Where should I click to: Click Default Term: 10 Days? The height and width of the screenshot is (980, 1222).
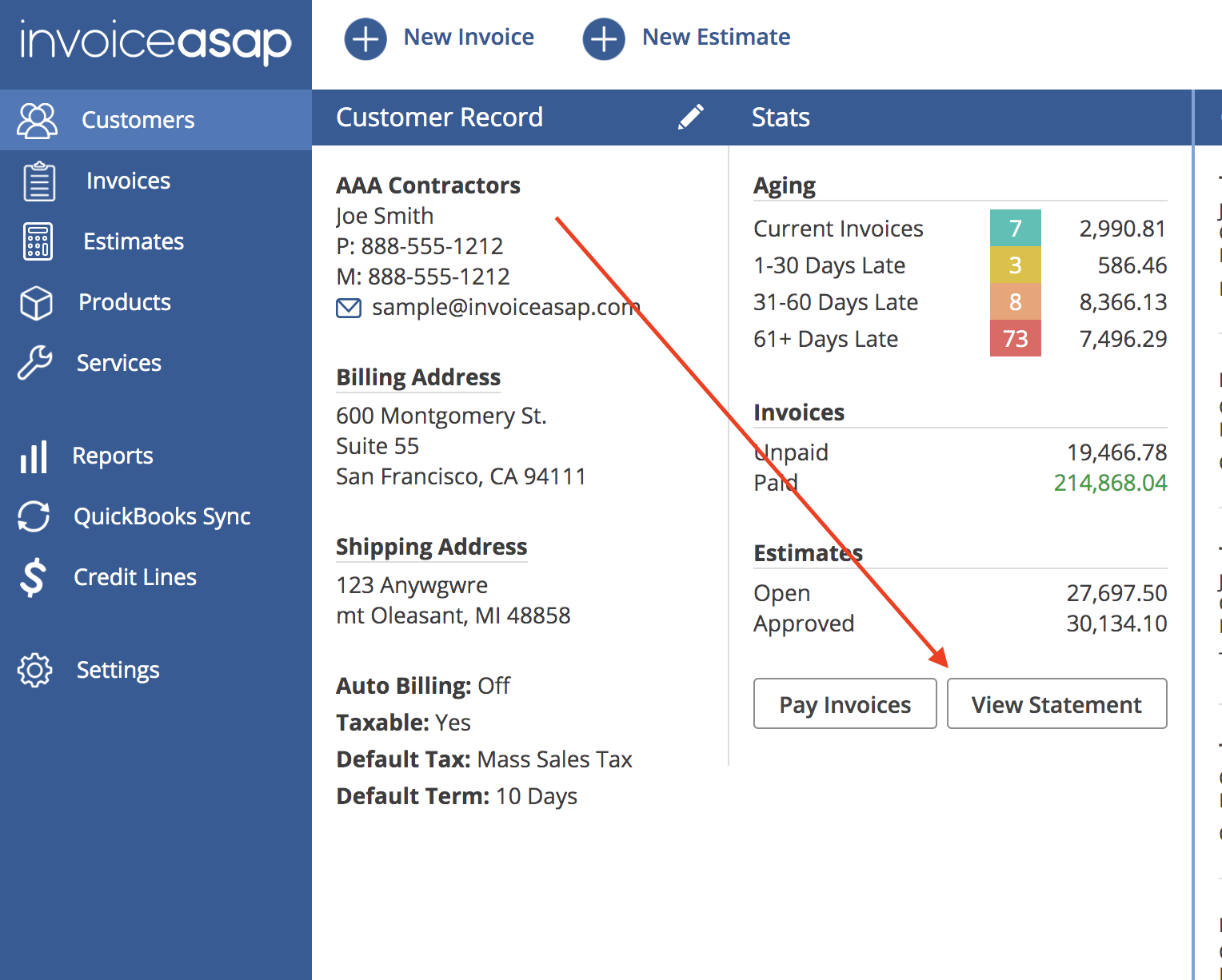pyautogui.click(x=457, y=796)
